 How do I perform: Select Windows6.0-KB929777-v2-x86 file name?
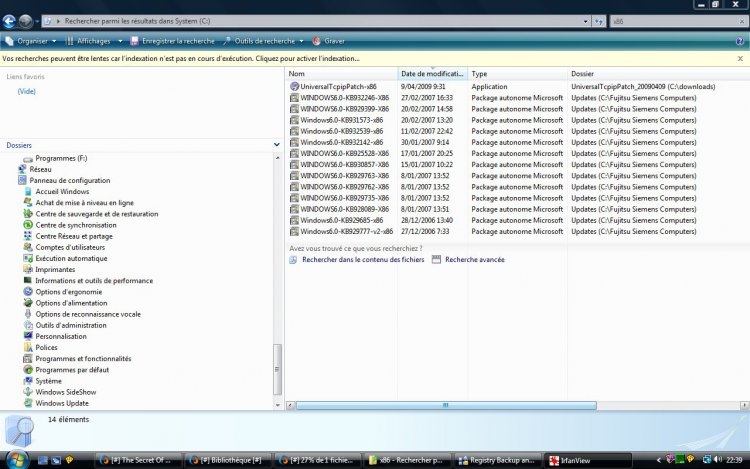pos(347,231)
